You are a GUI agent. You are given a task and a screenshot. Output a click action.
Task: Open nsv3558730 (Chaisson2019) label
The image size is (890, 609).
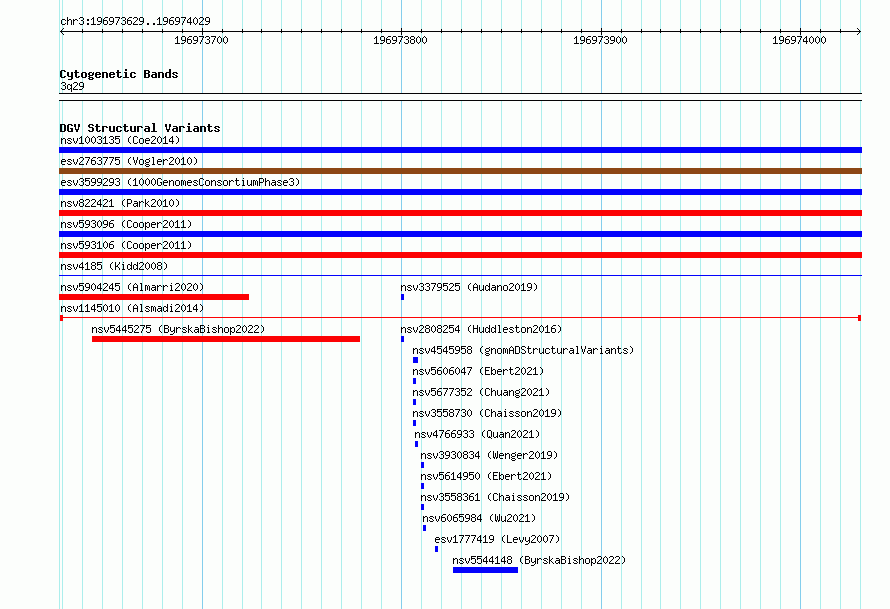pyautogui.click(x=487, y=413)
